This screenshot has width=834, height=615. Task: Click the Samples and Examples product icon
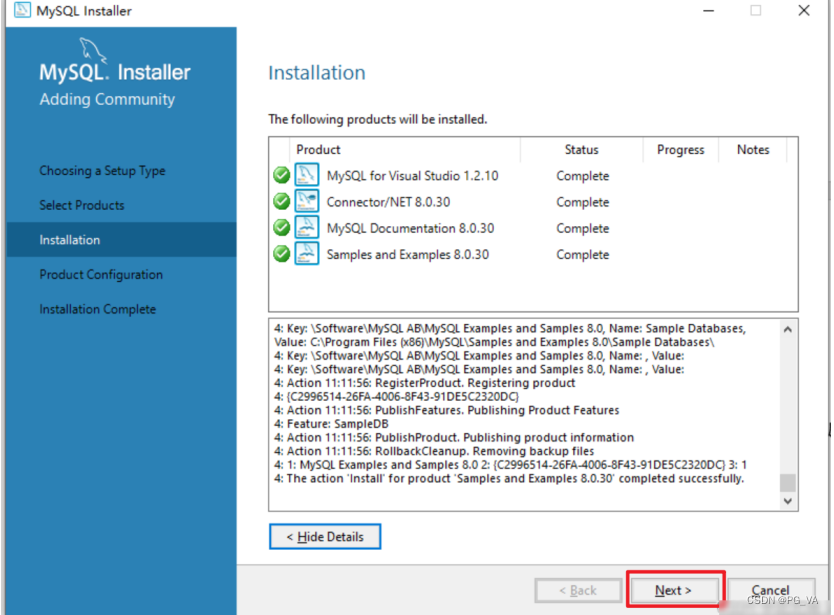point(307,253)
